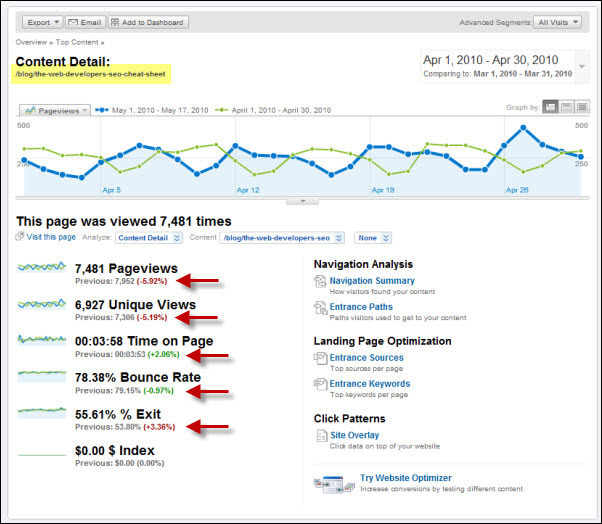Screen dimensions: 602x524
Task: Switch graph to monthly view
Action: pos(583,107)
